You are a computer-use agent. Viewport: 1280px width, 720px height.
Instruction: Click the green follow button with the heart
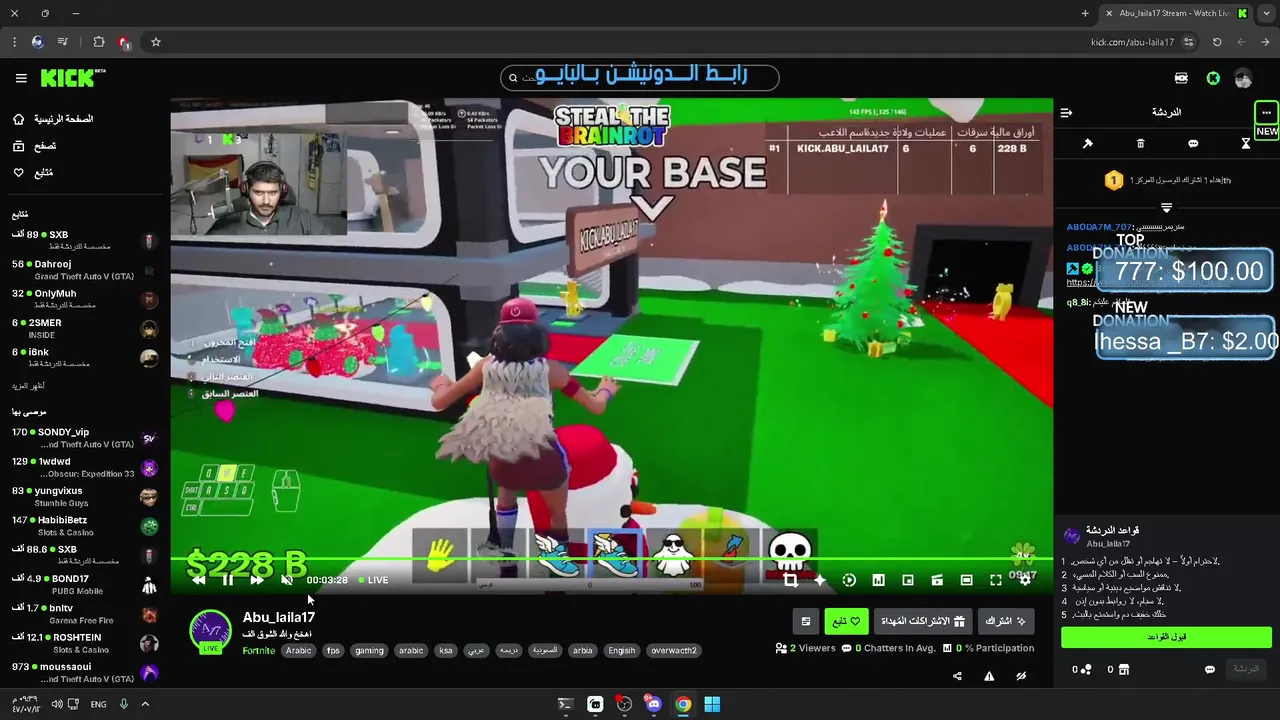[846, 621]
